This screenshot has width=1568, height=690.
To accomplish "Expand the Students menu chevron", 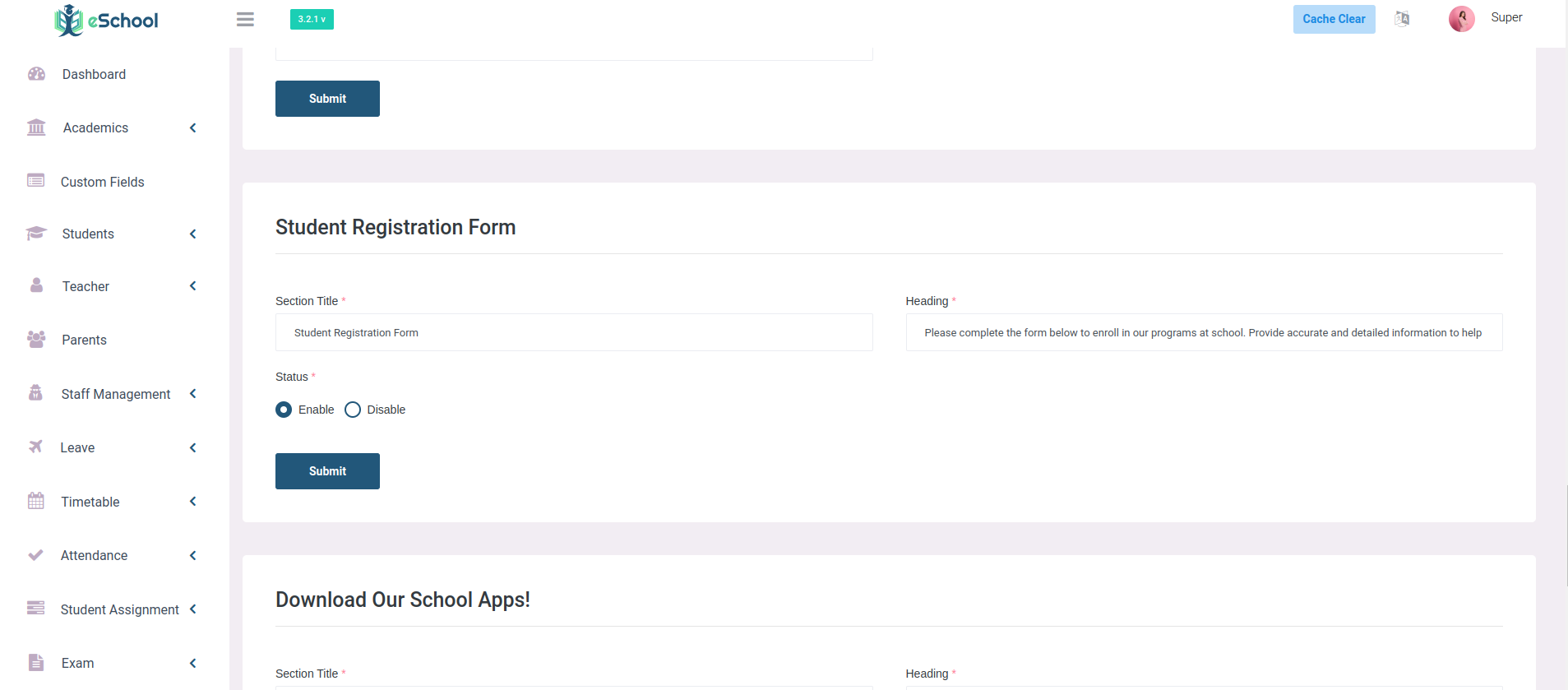I will point(193,234).
